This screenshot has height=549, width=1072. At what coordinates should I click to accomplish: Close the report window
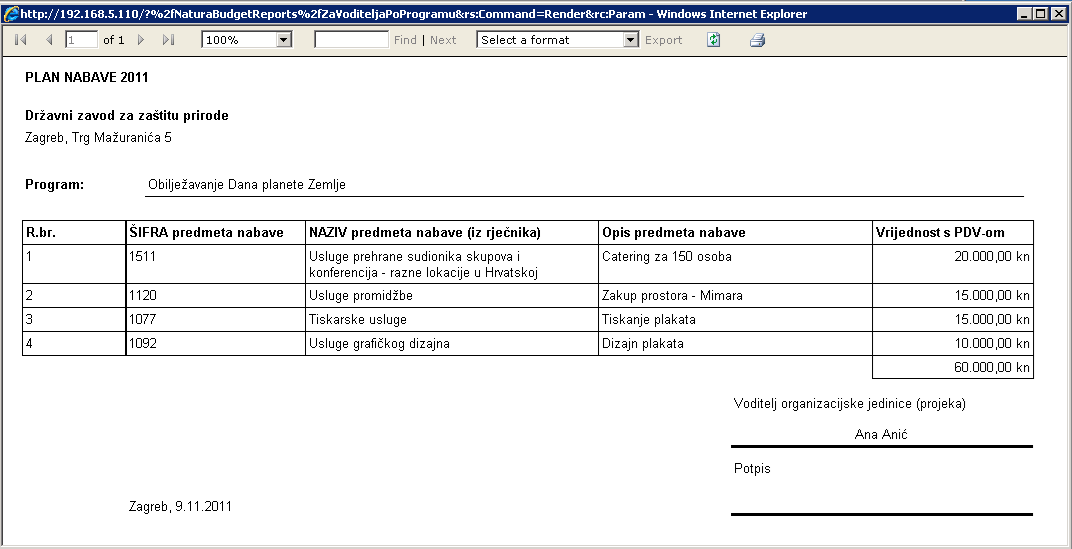coord(1058,14)
